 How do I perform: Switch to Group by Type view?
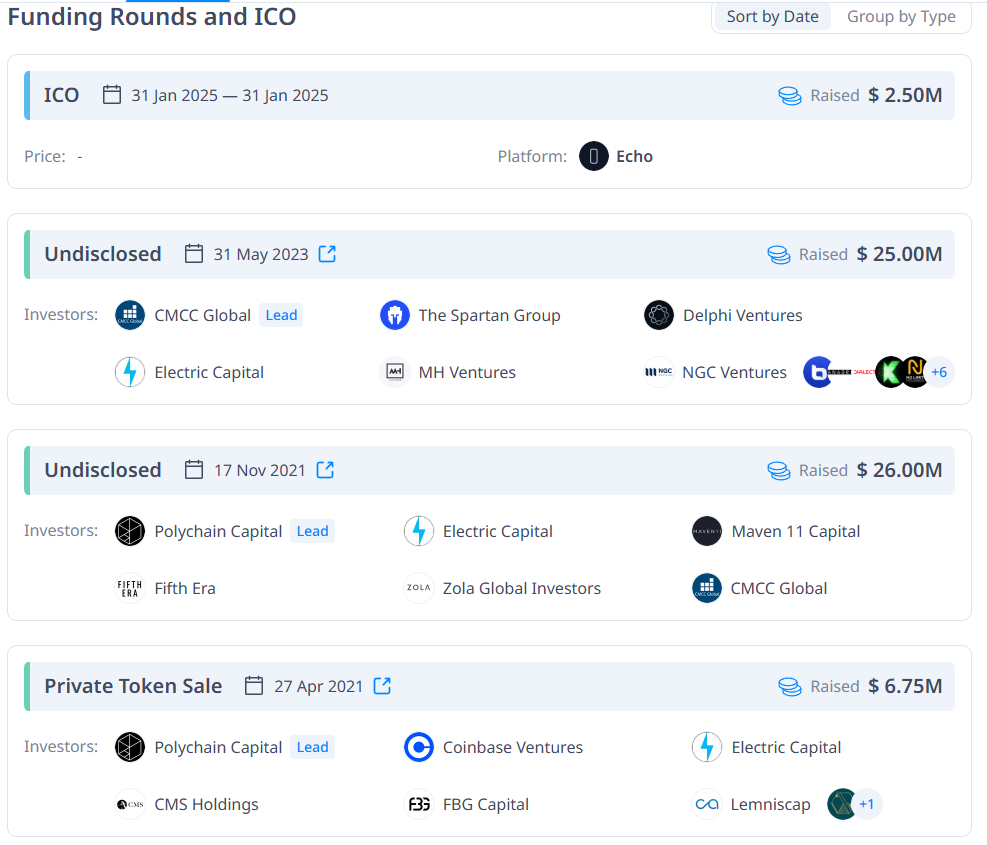pos(901,16)
